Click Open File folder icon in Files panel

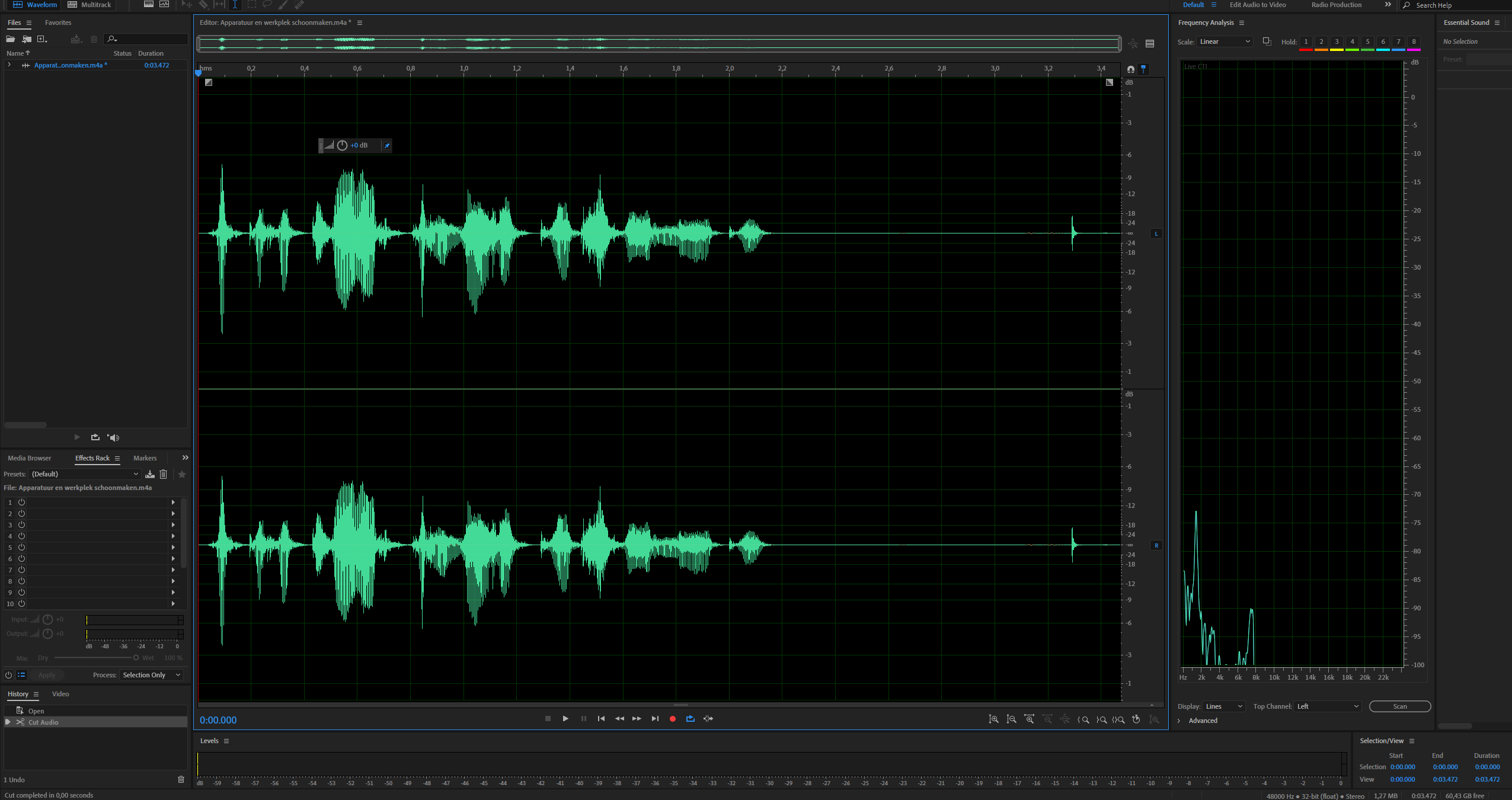[10, 39]
